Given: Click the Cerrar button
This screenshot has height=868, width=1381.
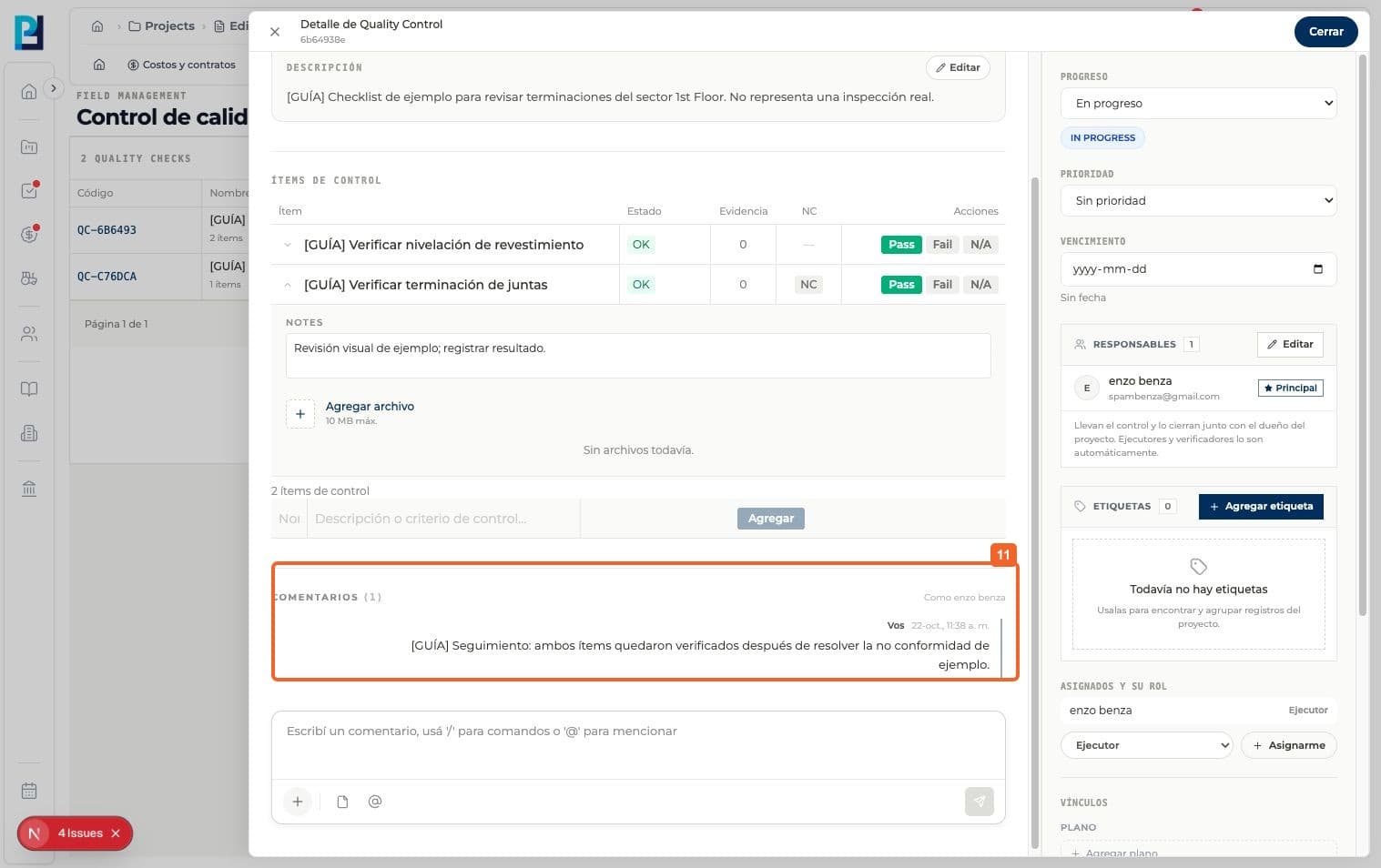Looking at the screenshot, I should 1325,32.
